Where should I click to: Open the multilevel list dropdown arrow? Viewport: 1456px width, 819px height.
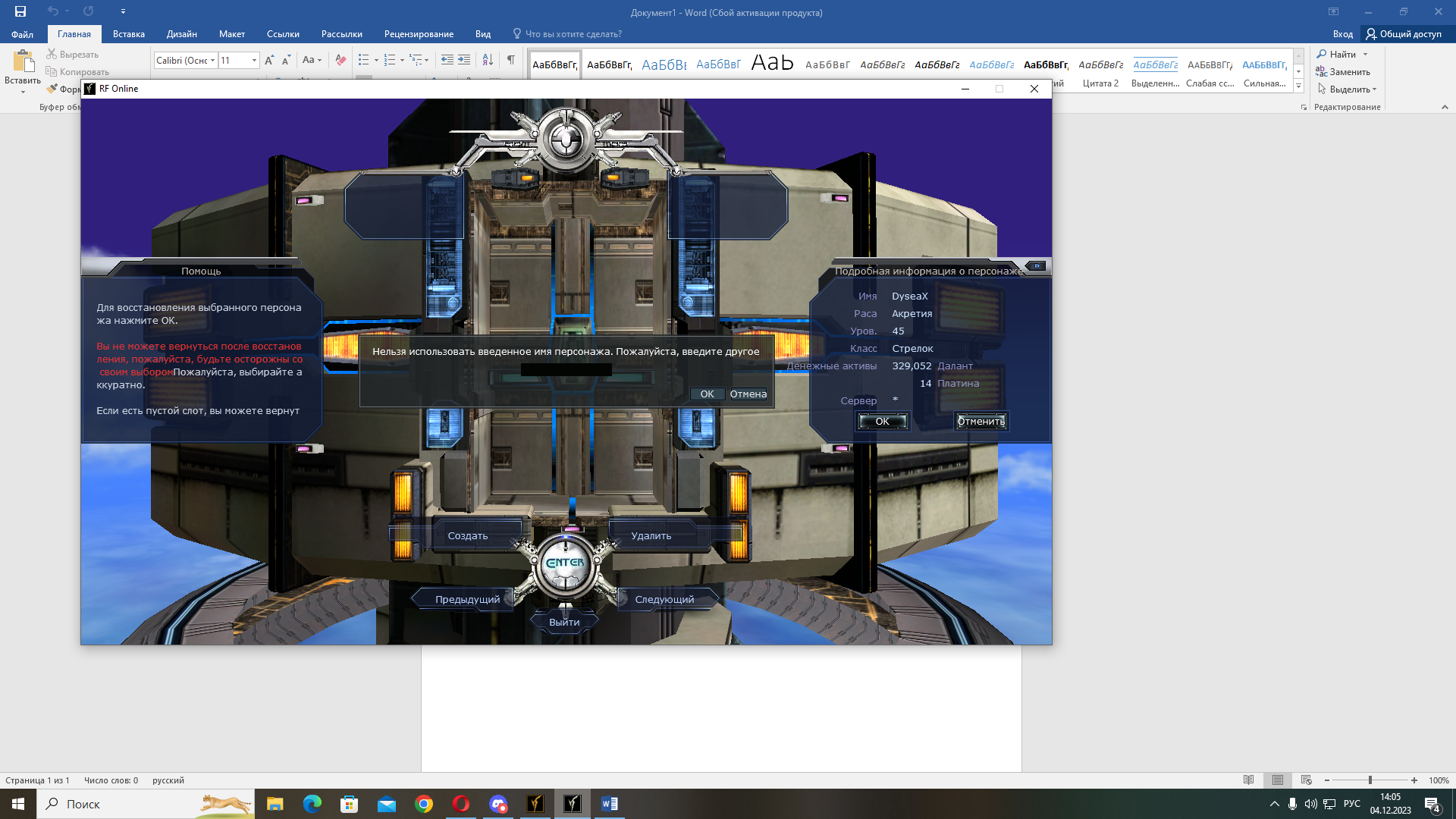pyautogui.click(x=427, y=60)
